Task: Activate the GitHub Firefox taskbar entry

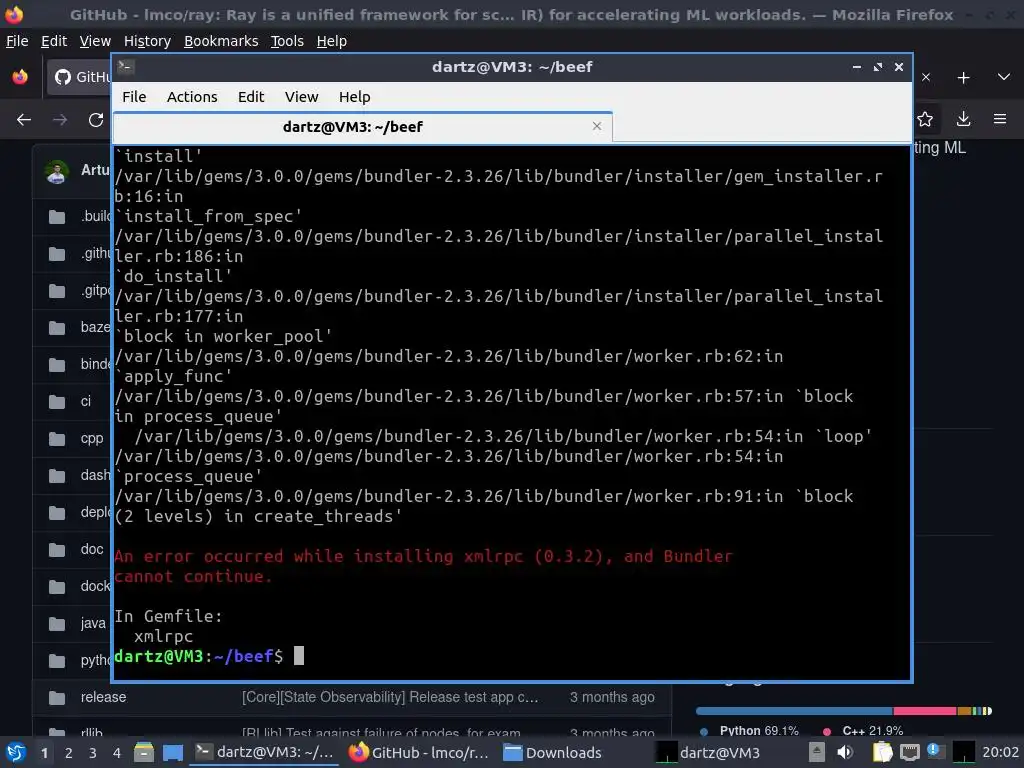Action: coord(418,752)
